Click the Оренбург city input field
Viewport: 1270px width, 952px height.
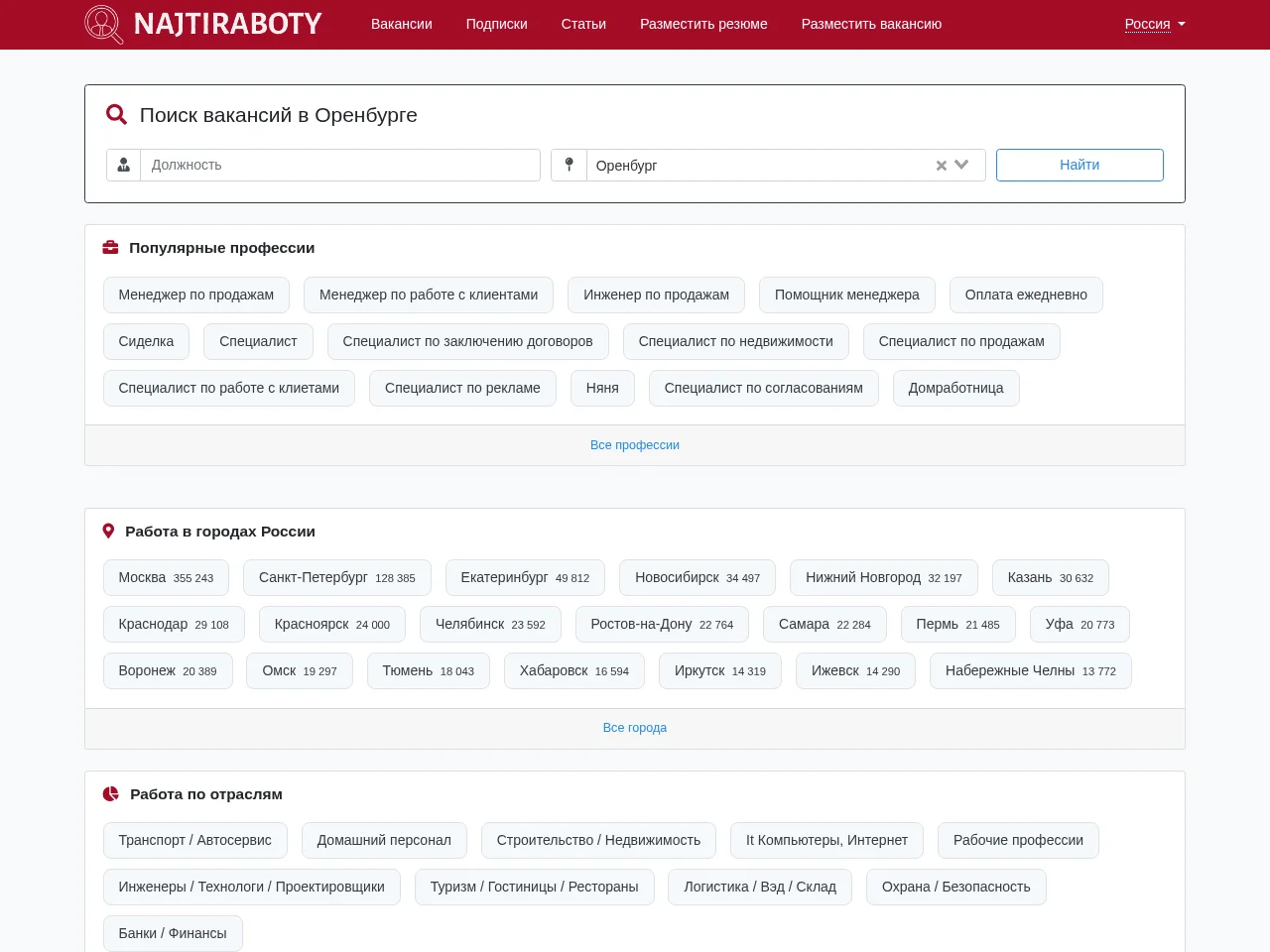point(759,166)
